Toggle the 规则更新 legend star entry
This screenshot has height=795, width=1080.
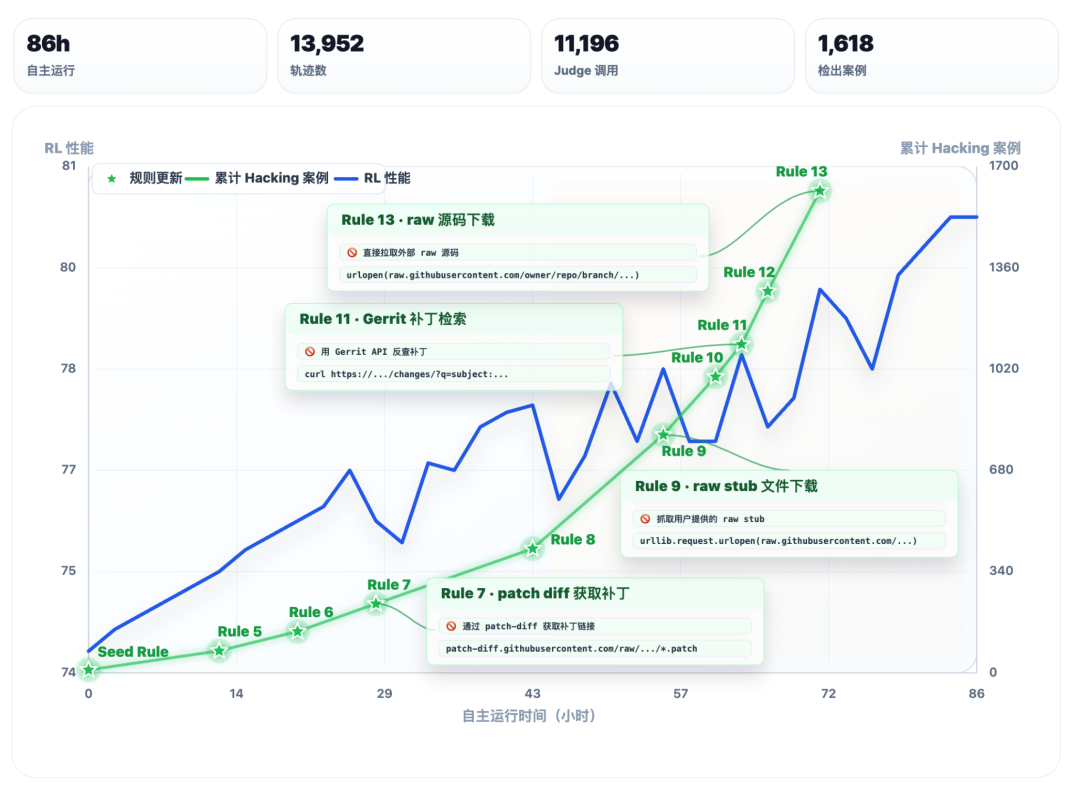click(144, 178)
